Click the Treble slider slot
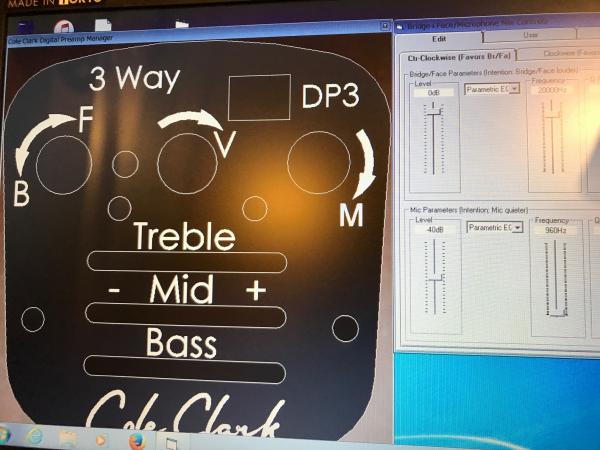The height and width of the screenshot is (450, 600). tap(187, 262)
